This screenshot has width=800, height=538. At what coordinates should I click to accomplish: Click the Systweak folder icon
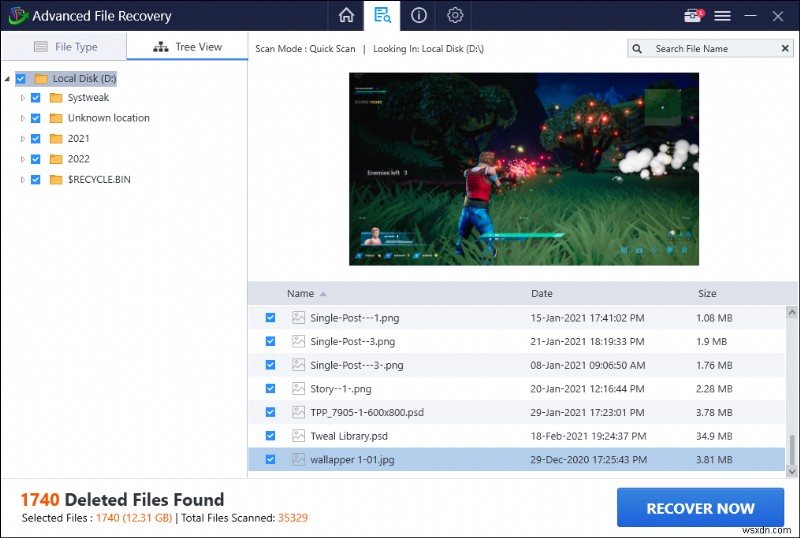[x=56, y=97]
